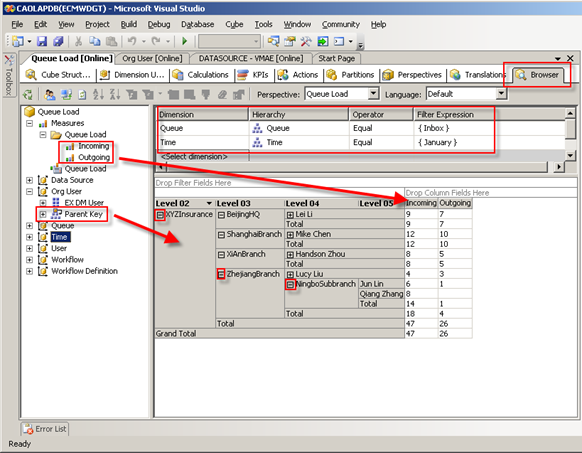Collapse BeijingHQ row in pivot
Image resolution: width=582 pixels, height=453 pixels.
221,215
